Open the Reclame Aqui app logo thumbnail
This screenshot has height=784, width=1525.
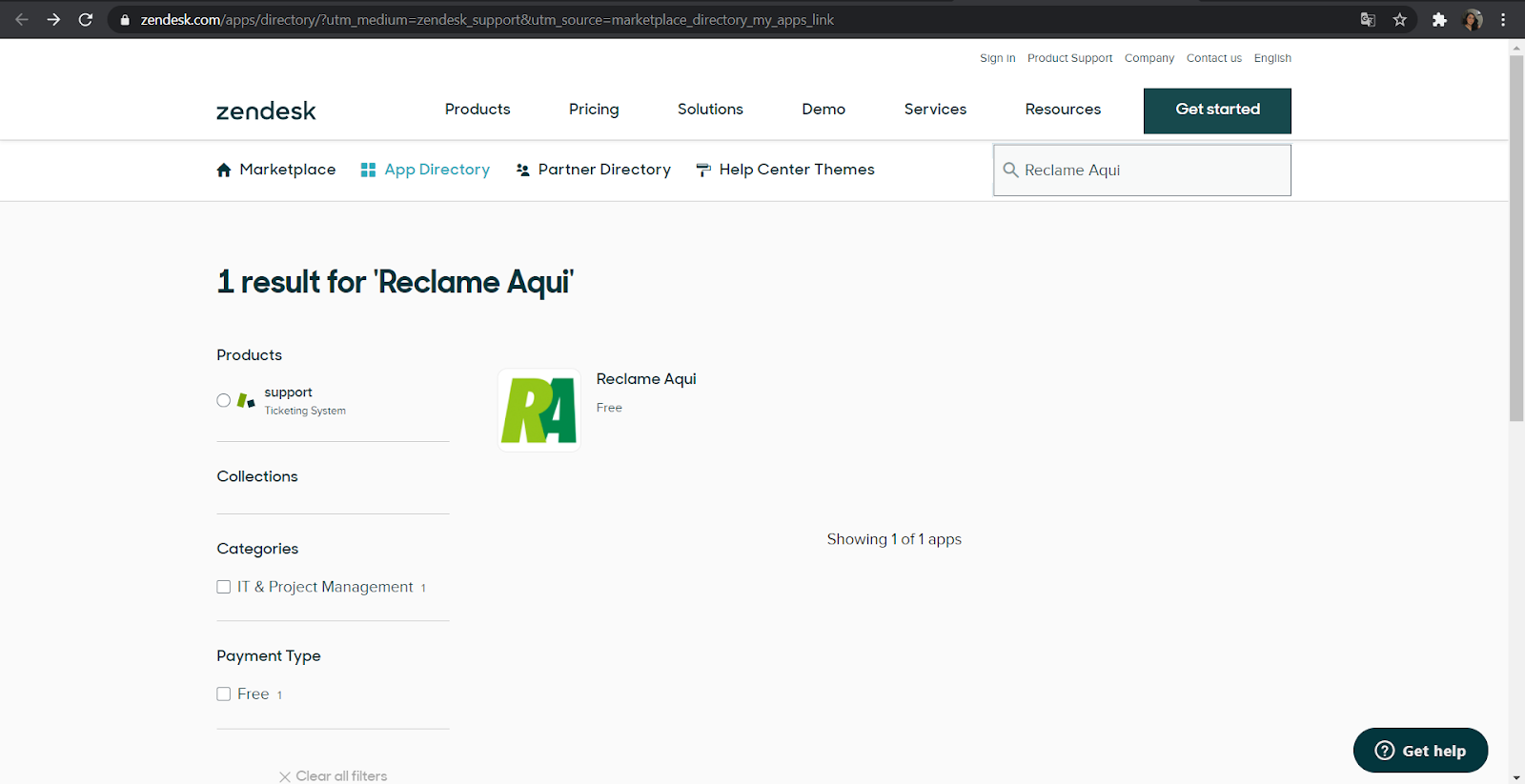(x=539, y=411)
